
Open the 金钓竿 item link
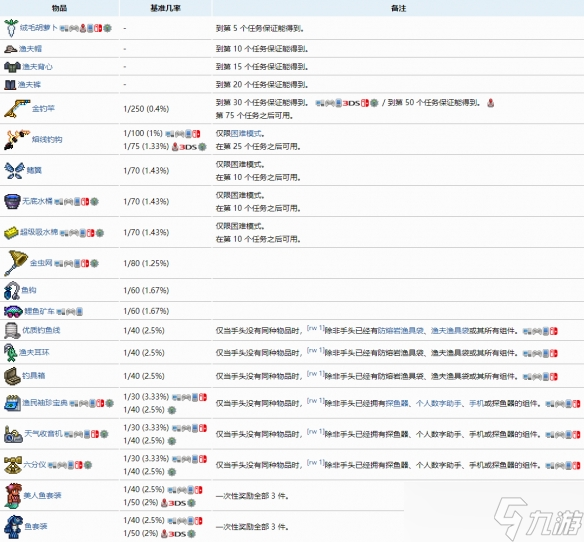coord(43,109)
